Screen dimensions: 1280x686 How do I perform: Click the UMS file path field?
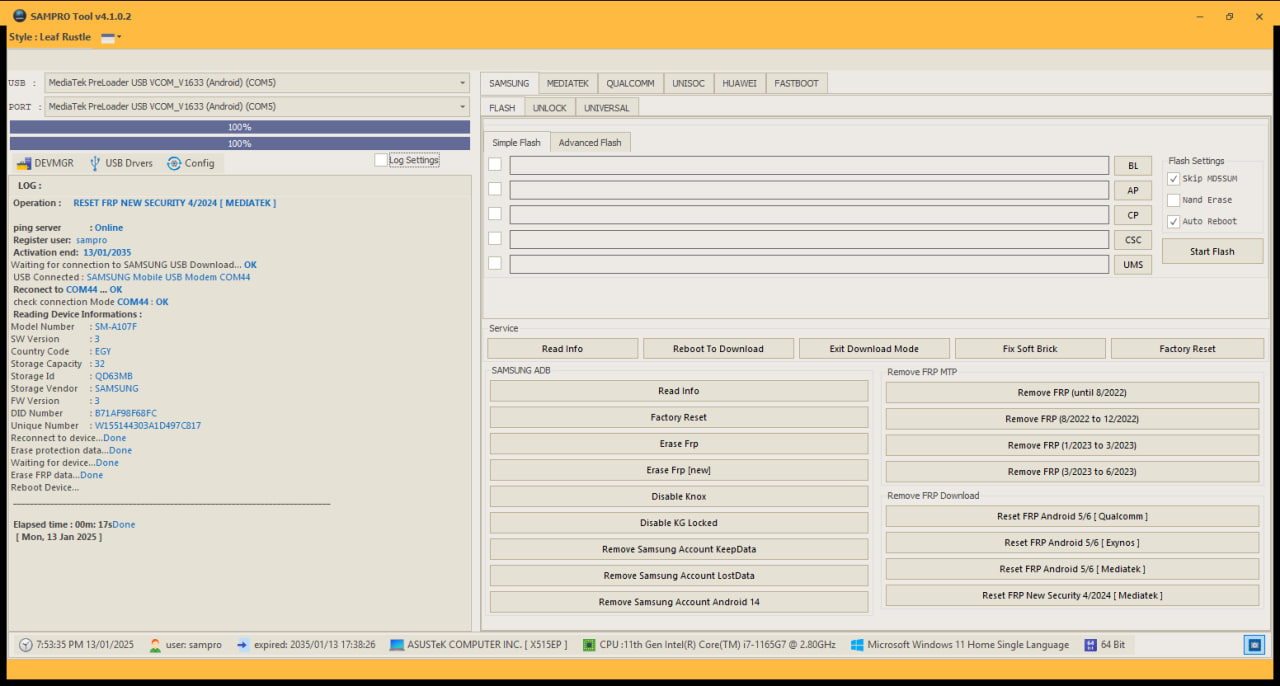(809, 264)
